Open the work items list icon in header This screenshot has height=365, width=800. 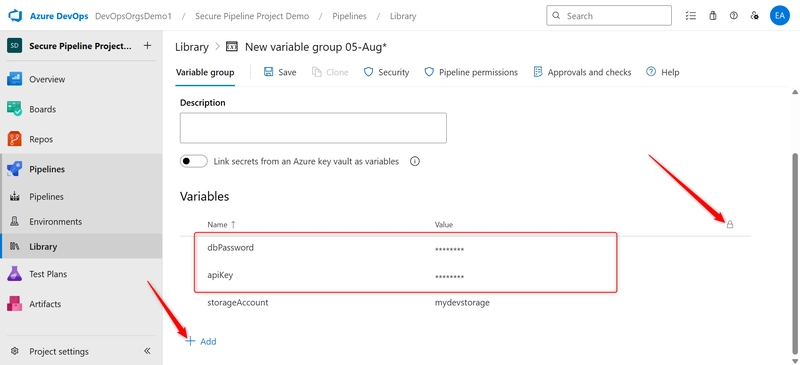(691, 16)
